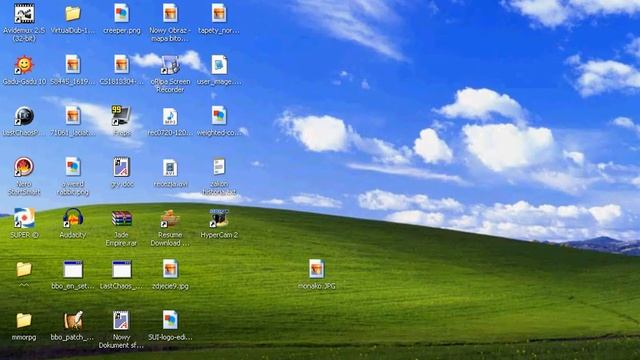Image resolution: width=640 pixels, height=360 pixels.
Task: Select the Jade Empire.rar archive
Action: point(121,219)
